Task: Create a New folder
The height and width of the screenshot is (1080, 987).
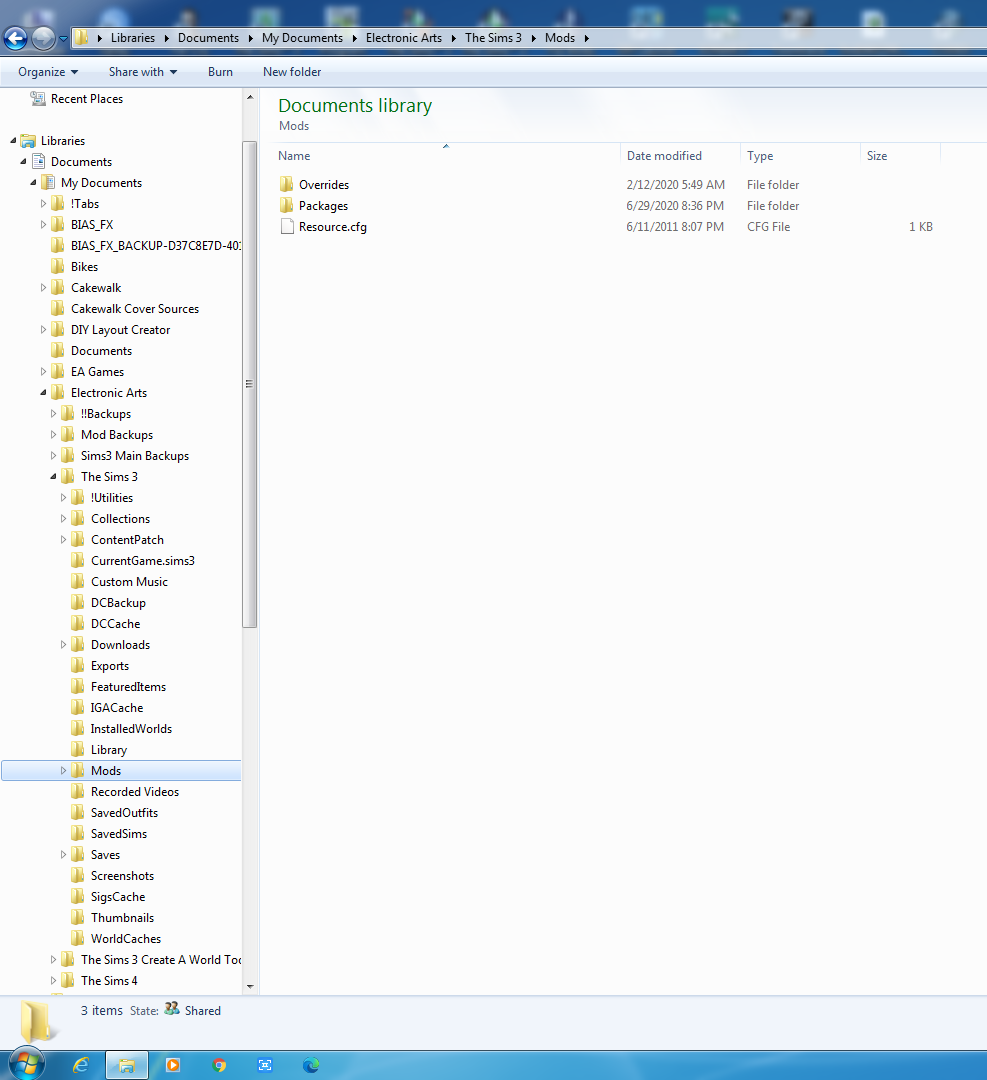Action: (x=292, y=72)
